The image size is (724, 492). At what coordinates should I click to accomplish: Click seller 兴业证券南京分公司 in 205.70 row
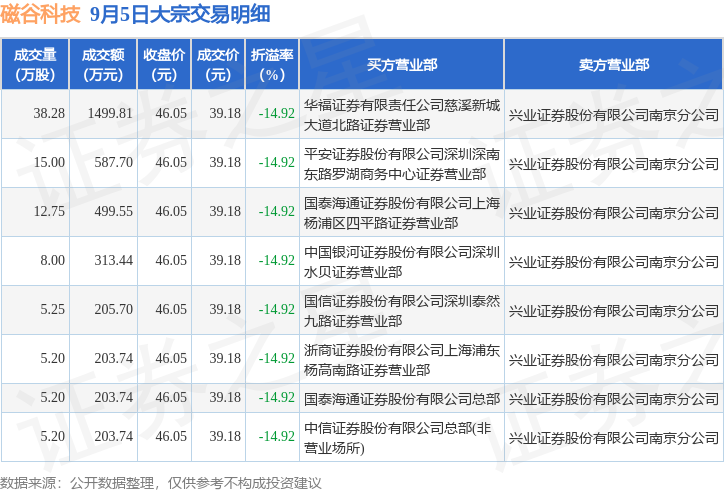(x=614, y=311)
